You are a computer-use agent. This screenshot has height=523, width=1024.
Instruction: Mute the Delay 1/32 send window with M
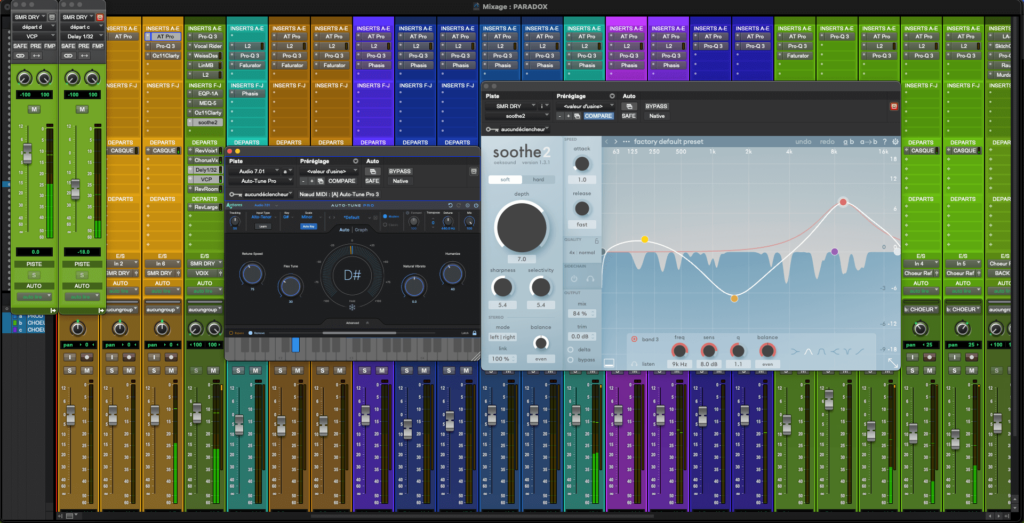(82, 109)
